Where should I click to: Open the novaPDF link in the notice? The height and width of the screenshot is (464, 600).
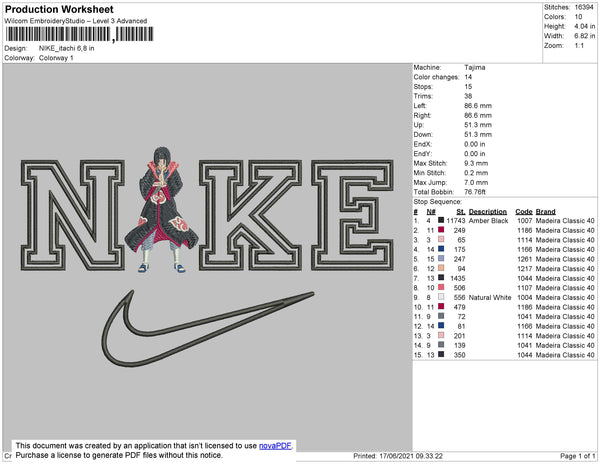pos(275,446)
